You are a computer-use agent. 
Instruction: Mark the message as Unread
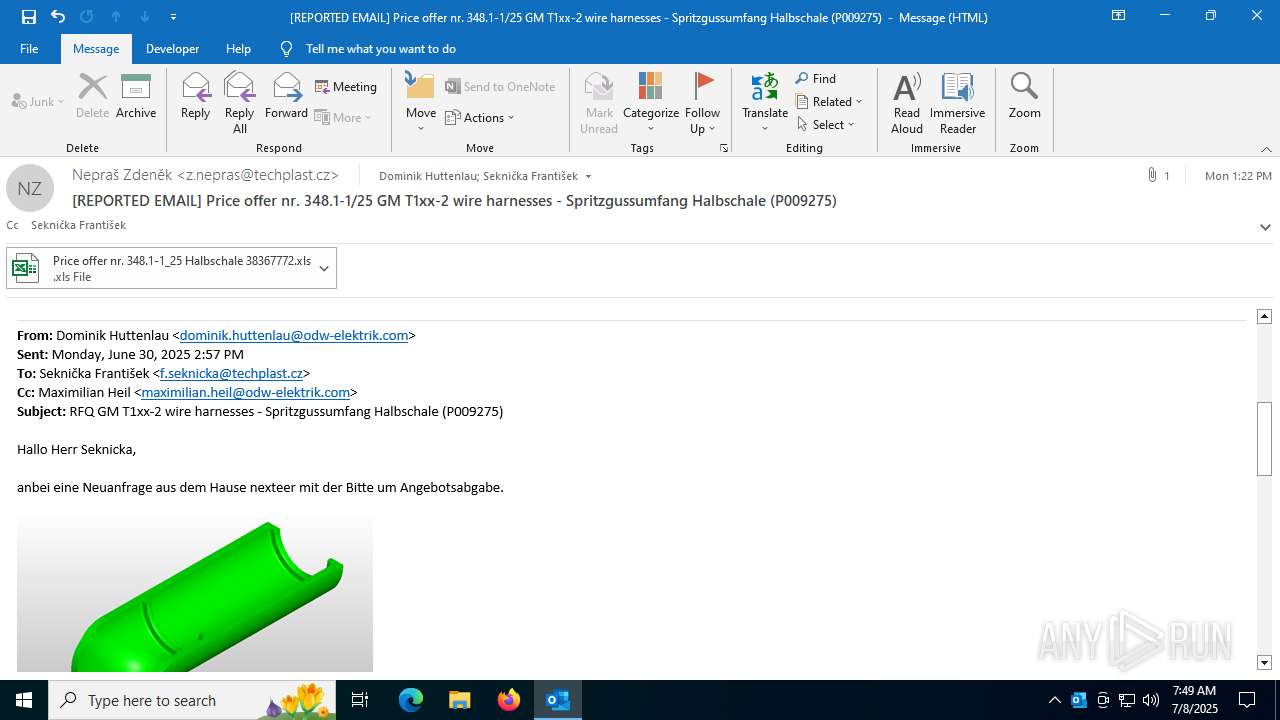[x=599, y=103]
